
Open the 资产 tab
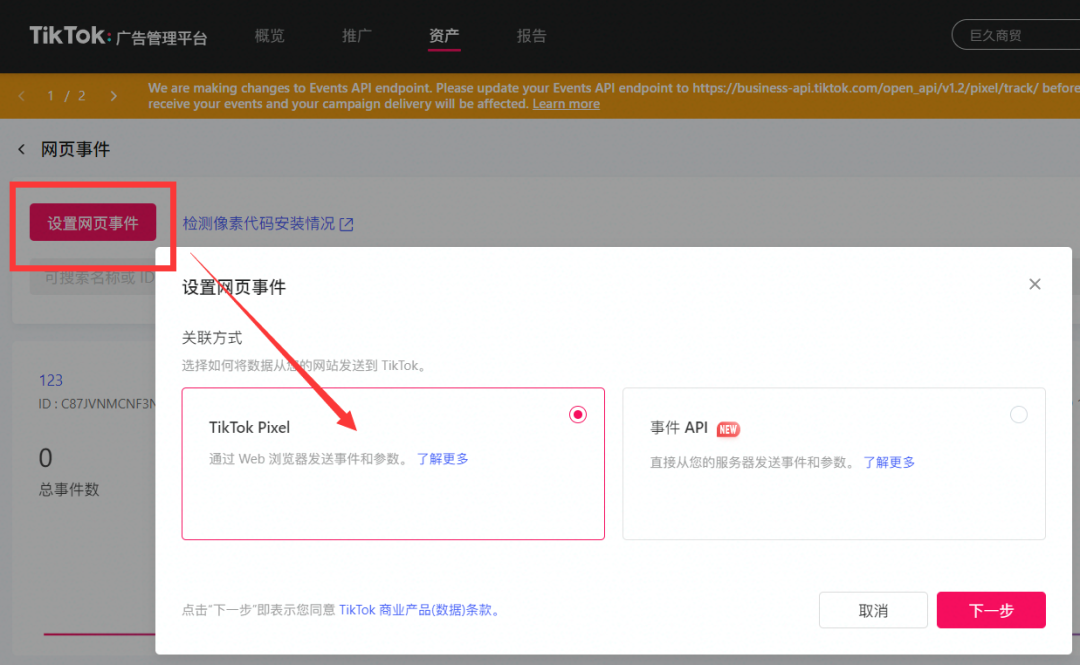coord(444,36)
